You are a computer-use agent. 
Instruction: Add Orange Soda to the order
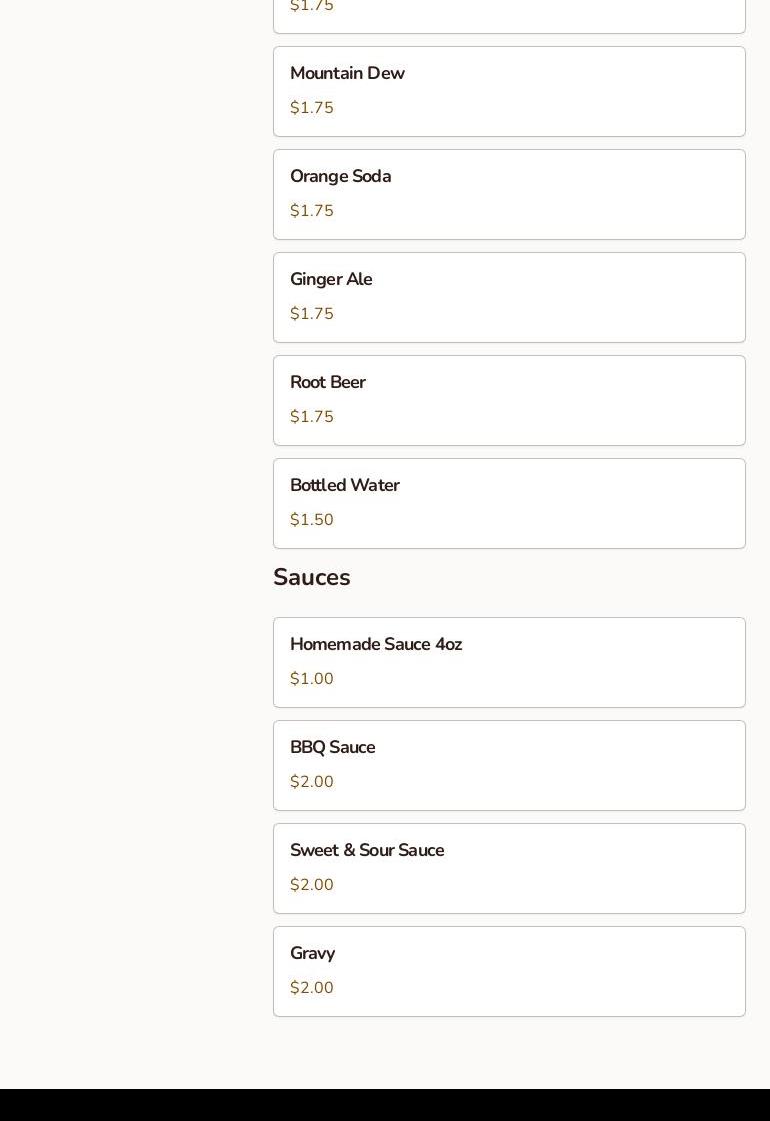[508, 194]
